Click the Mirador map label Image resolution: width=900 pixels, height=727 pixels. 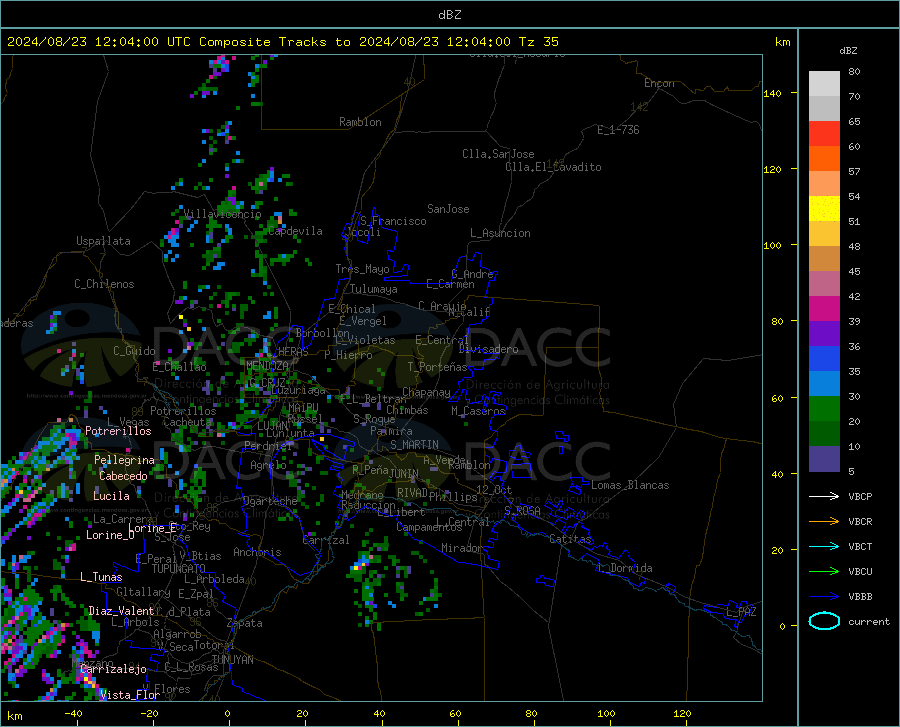tap(463, 548)
